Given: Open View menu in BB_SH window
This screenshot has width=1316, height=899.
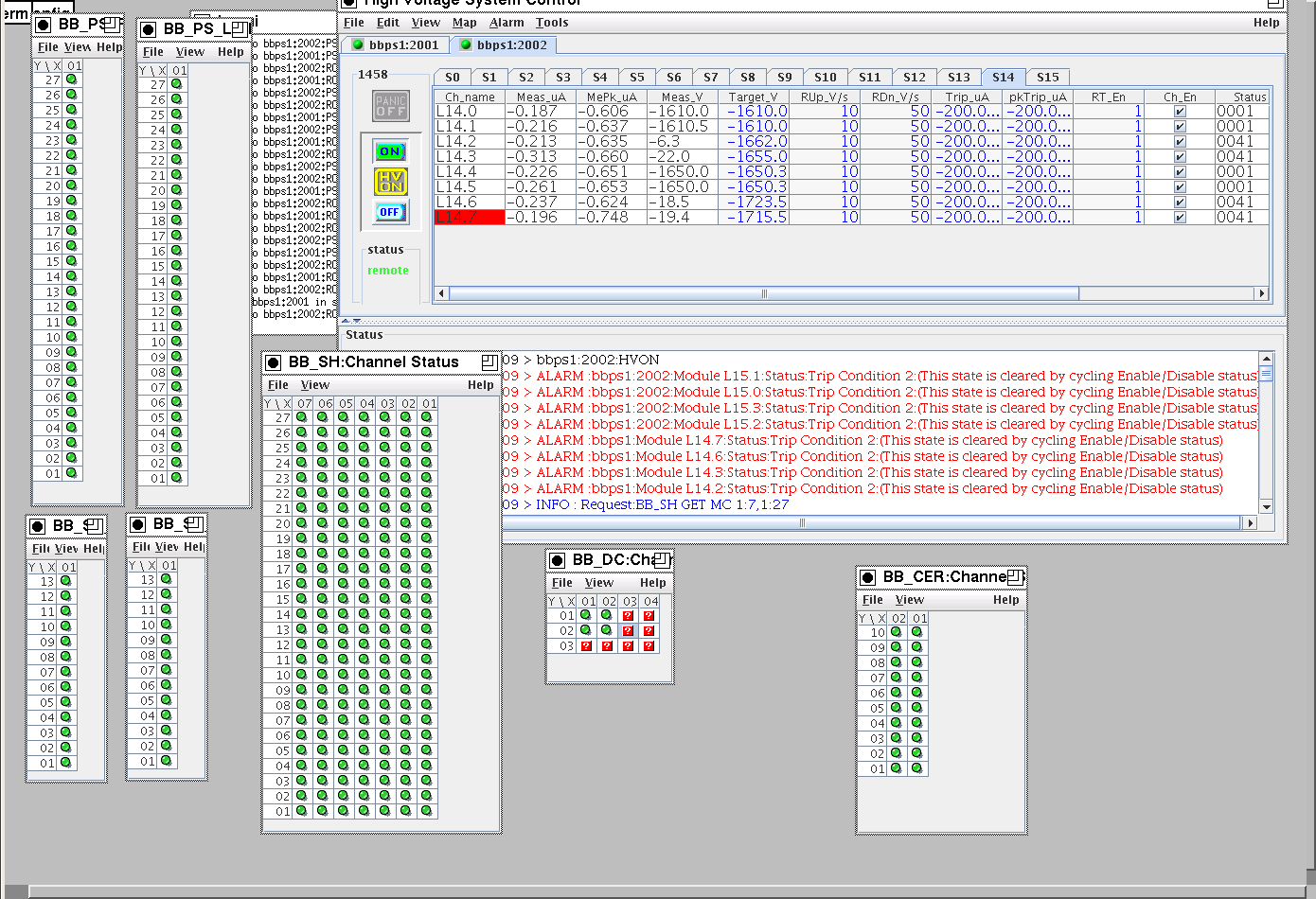Looking at the screenshot, I should (315, 385).
